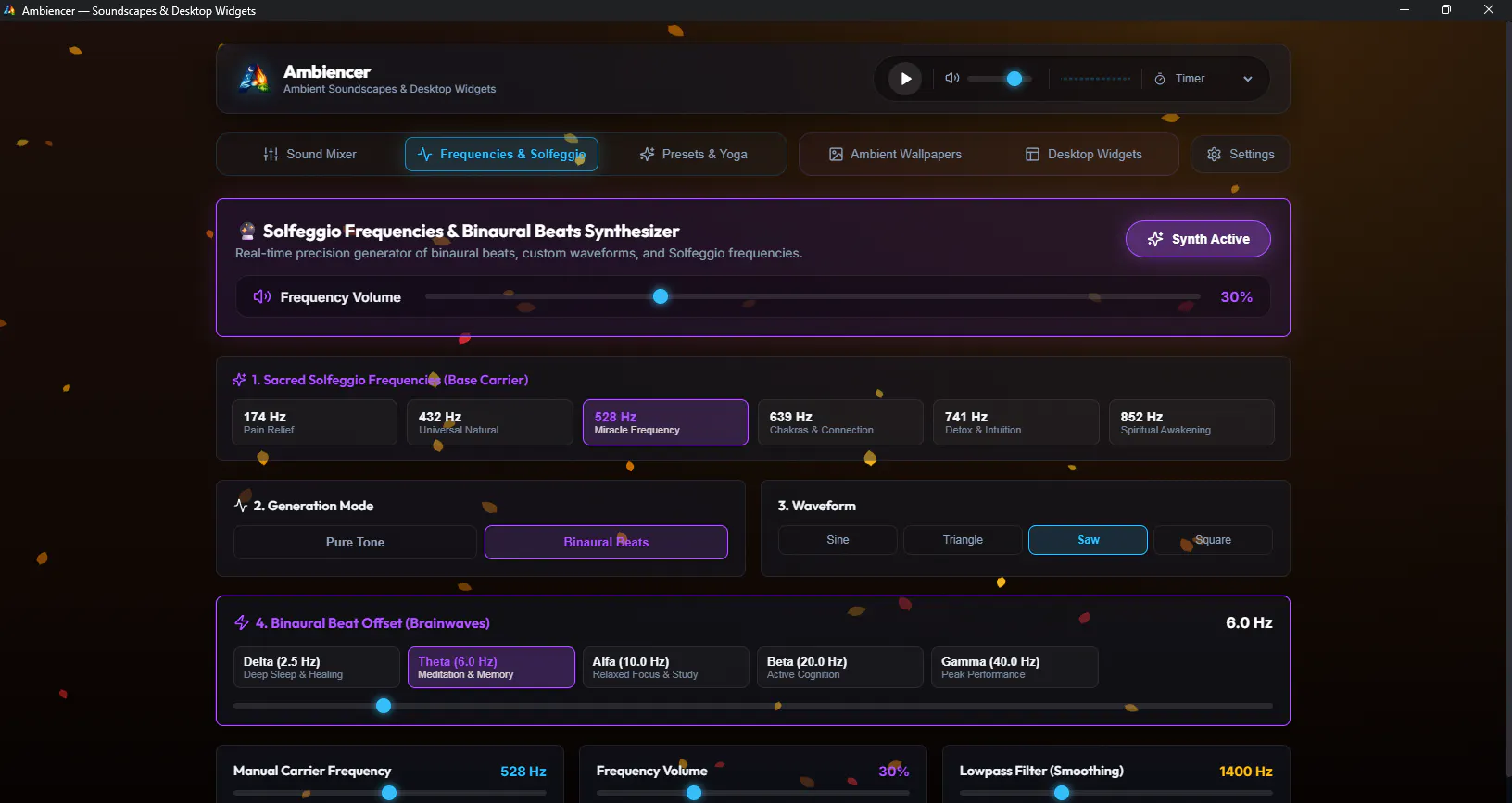
Task: Click the 30% value beside top Frequency Volume
Action: (x=1236, y=297)
